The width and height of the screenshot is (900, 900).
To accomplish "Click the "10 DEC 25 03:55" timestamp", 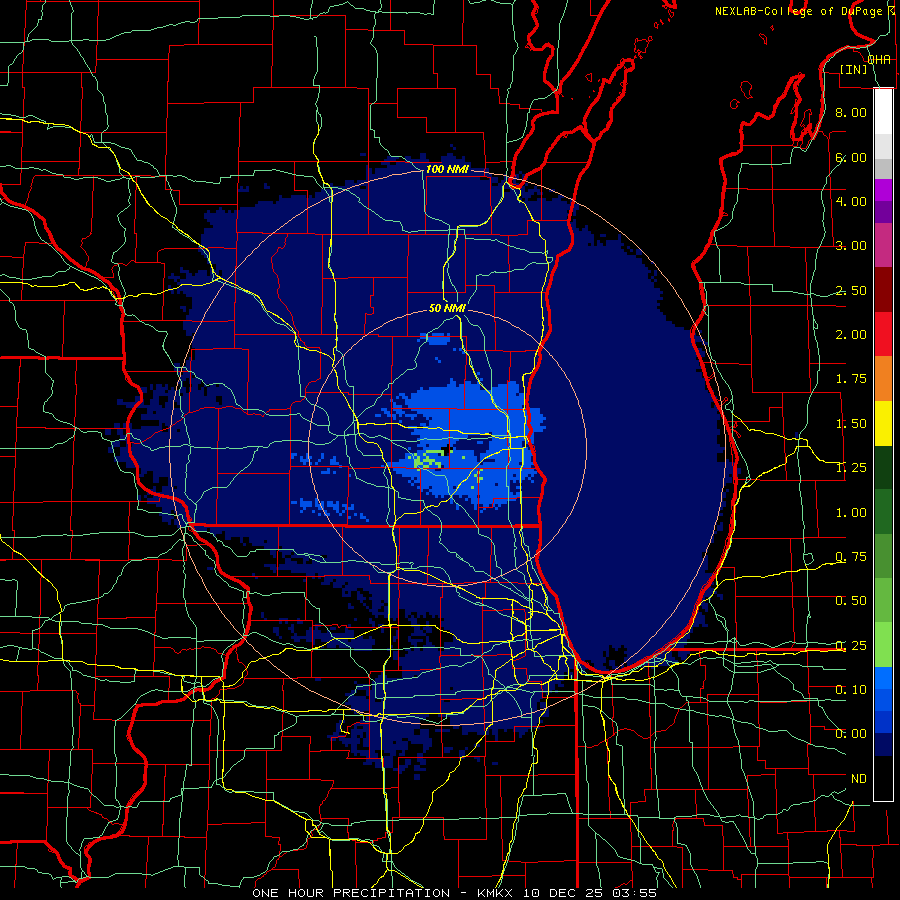I will (x=588, y=893).
